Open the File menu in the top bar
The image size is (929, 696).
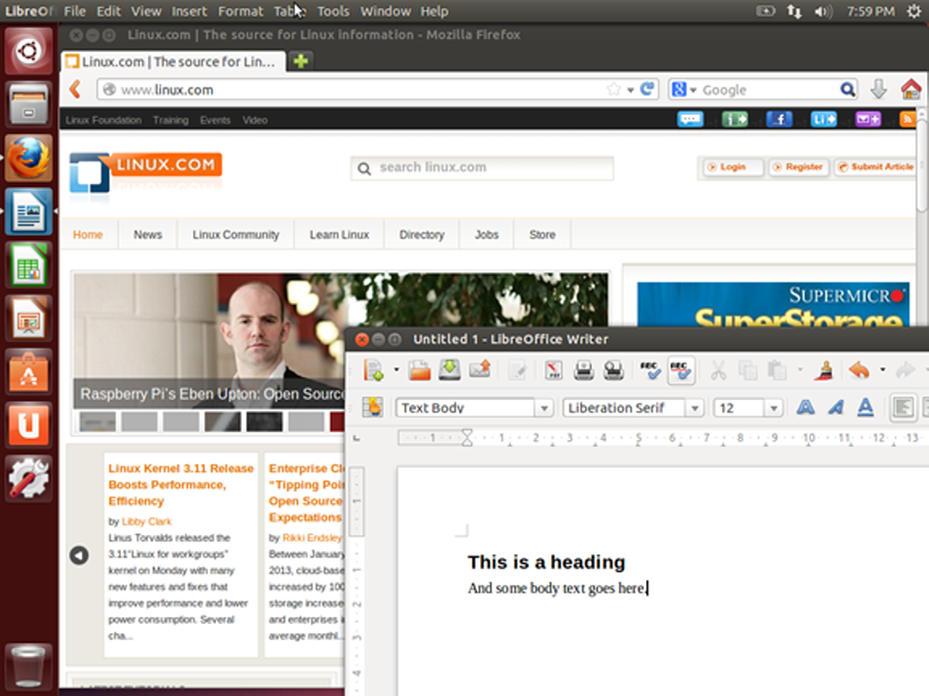tap(75, 11)
